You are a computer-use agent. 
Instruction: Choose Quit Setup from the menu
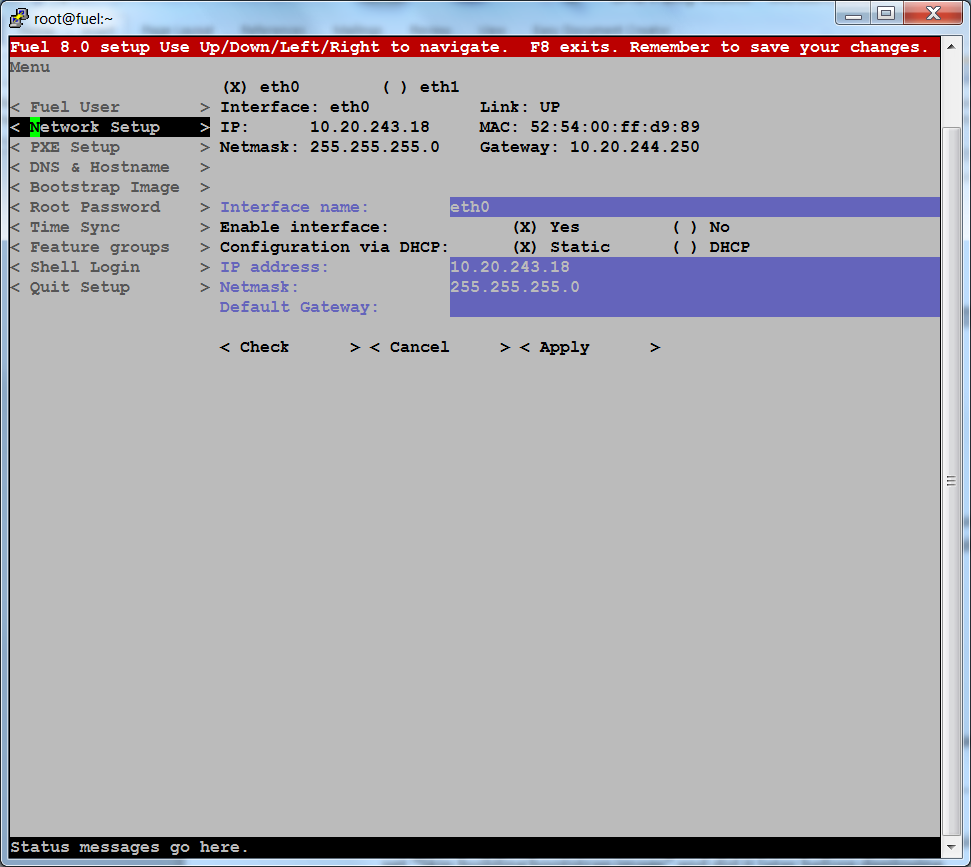point(110,287)
